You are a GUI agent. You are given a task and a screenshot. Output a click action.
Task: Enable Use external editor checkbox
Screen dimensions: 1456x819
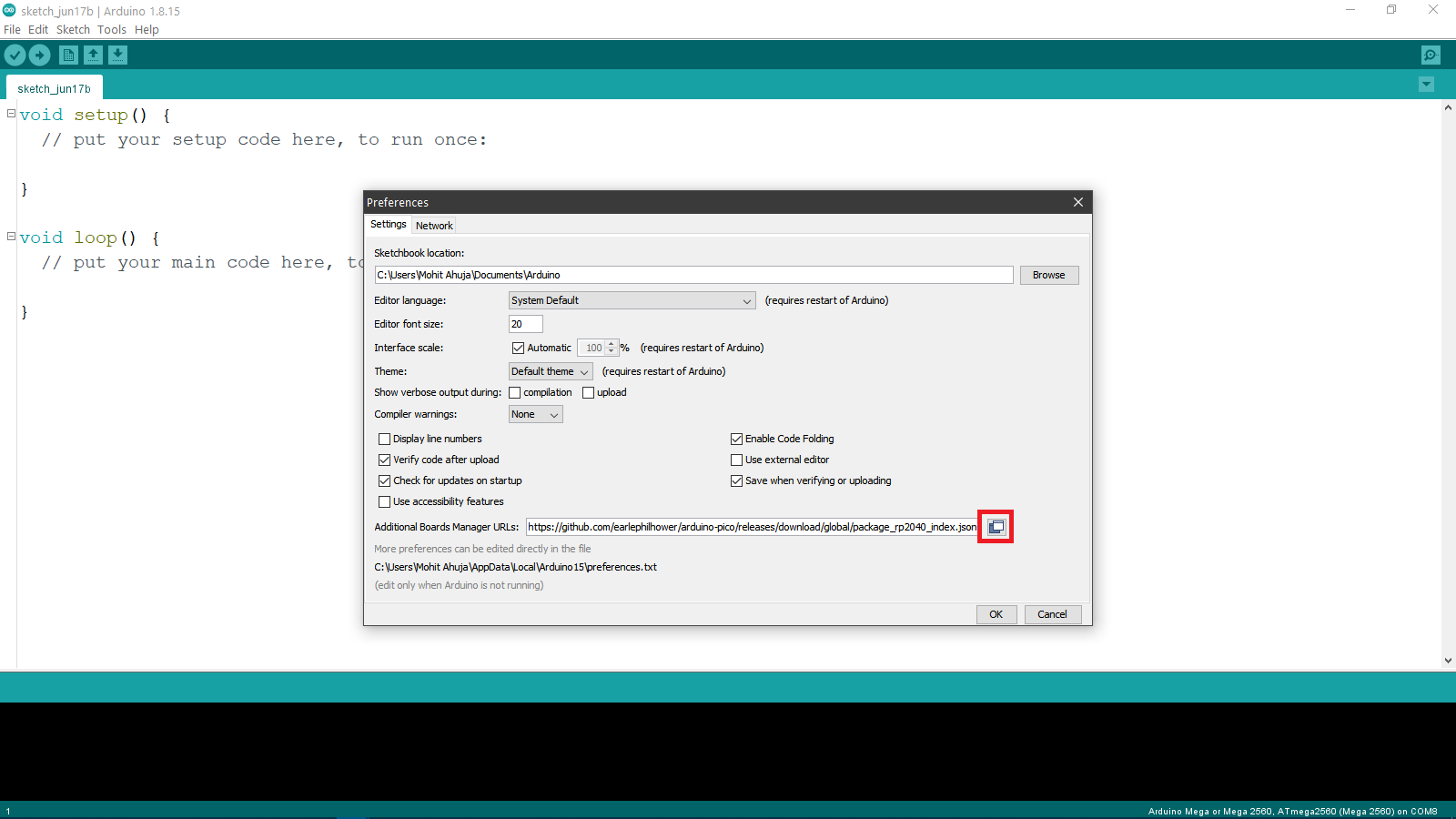click(736, 460)
